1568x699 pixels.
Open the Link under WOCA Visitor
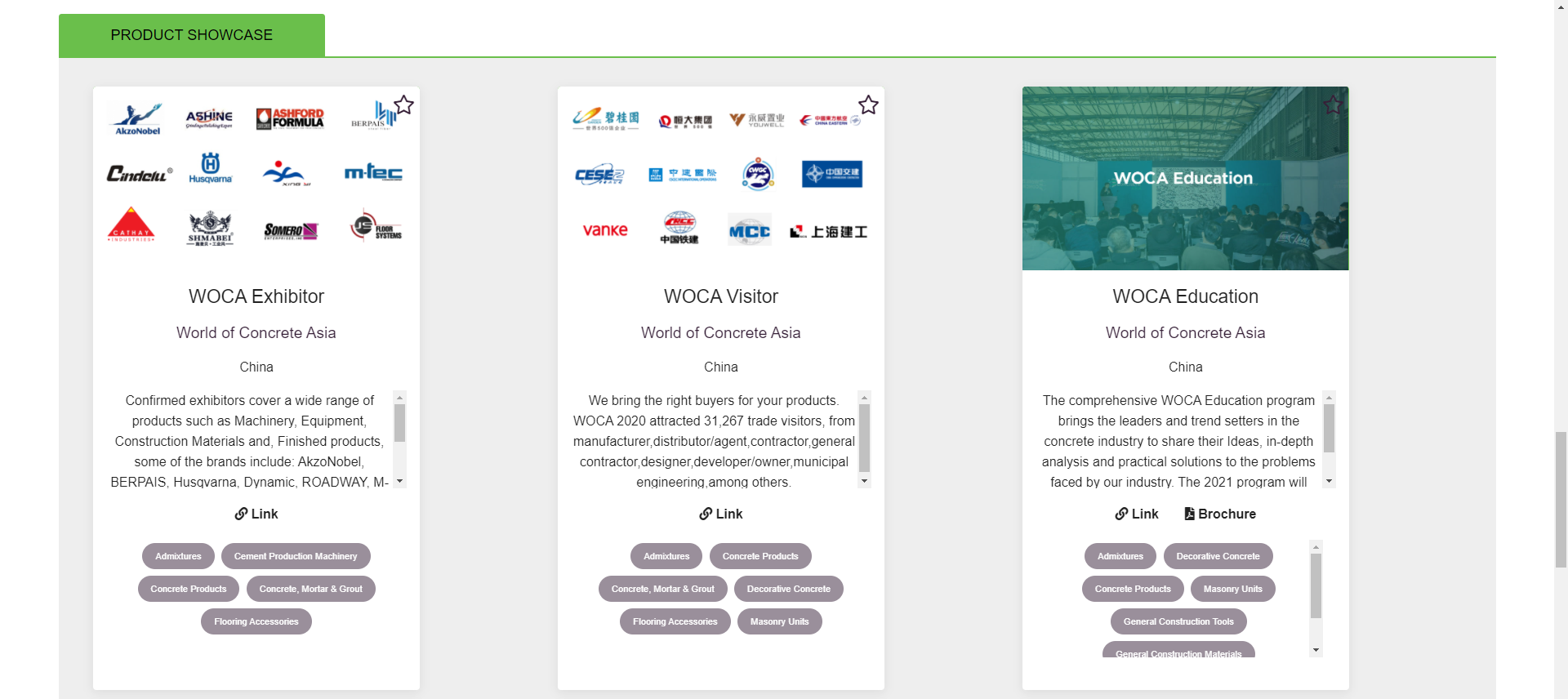click(721, 514)
